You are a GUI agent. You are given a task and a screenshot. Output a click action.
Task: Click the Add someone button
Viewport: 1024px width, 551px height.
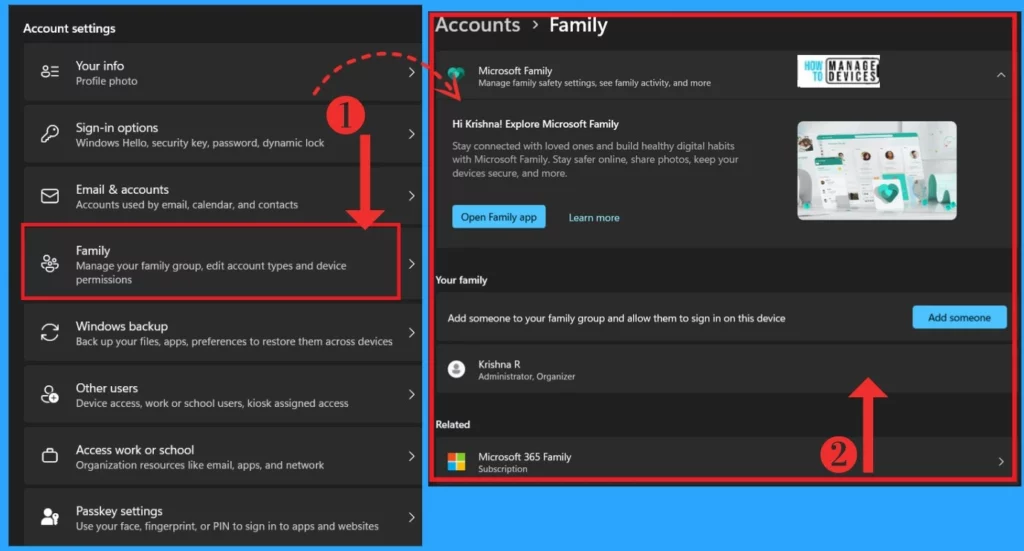coord(959,317)
